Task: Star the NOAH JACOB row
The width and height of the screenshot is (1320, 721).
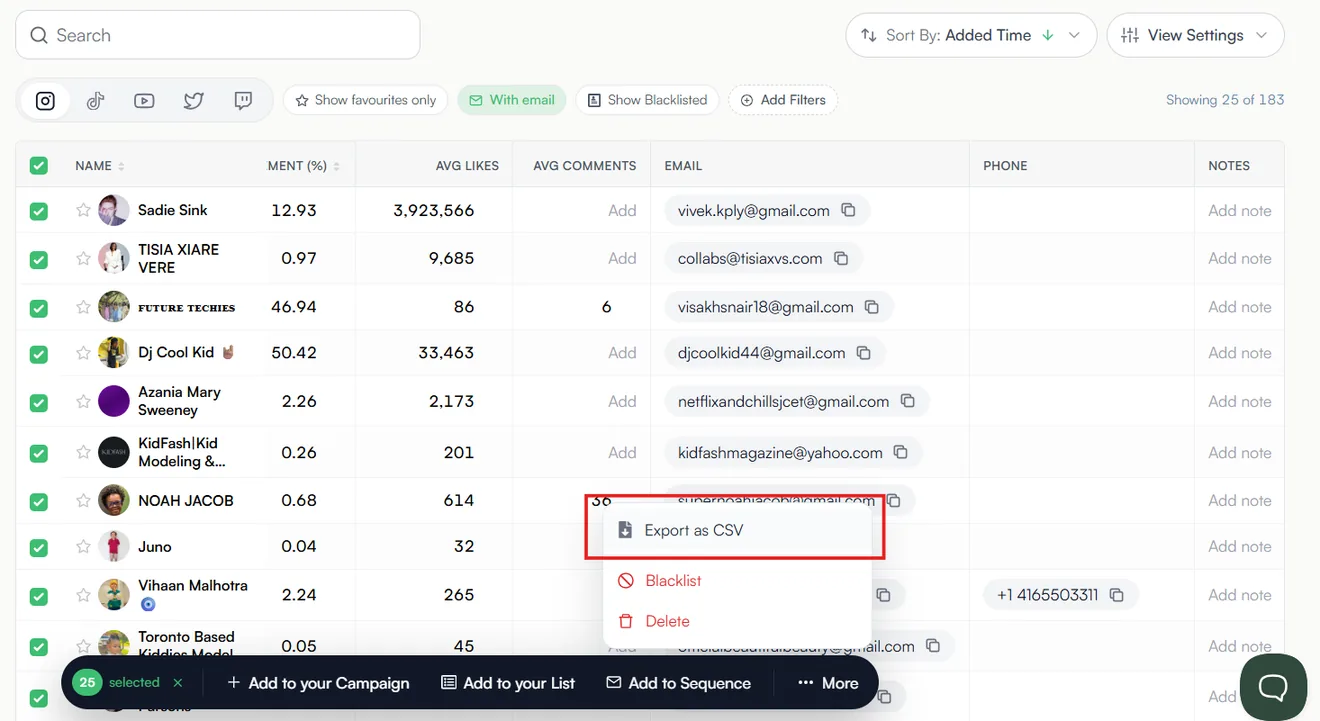Action: point(83,500)
